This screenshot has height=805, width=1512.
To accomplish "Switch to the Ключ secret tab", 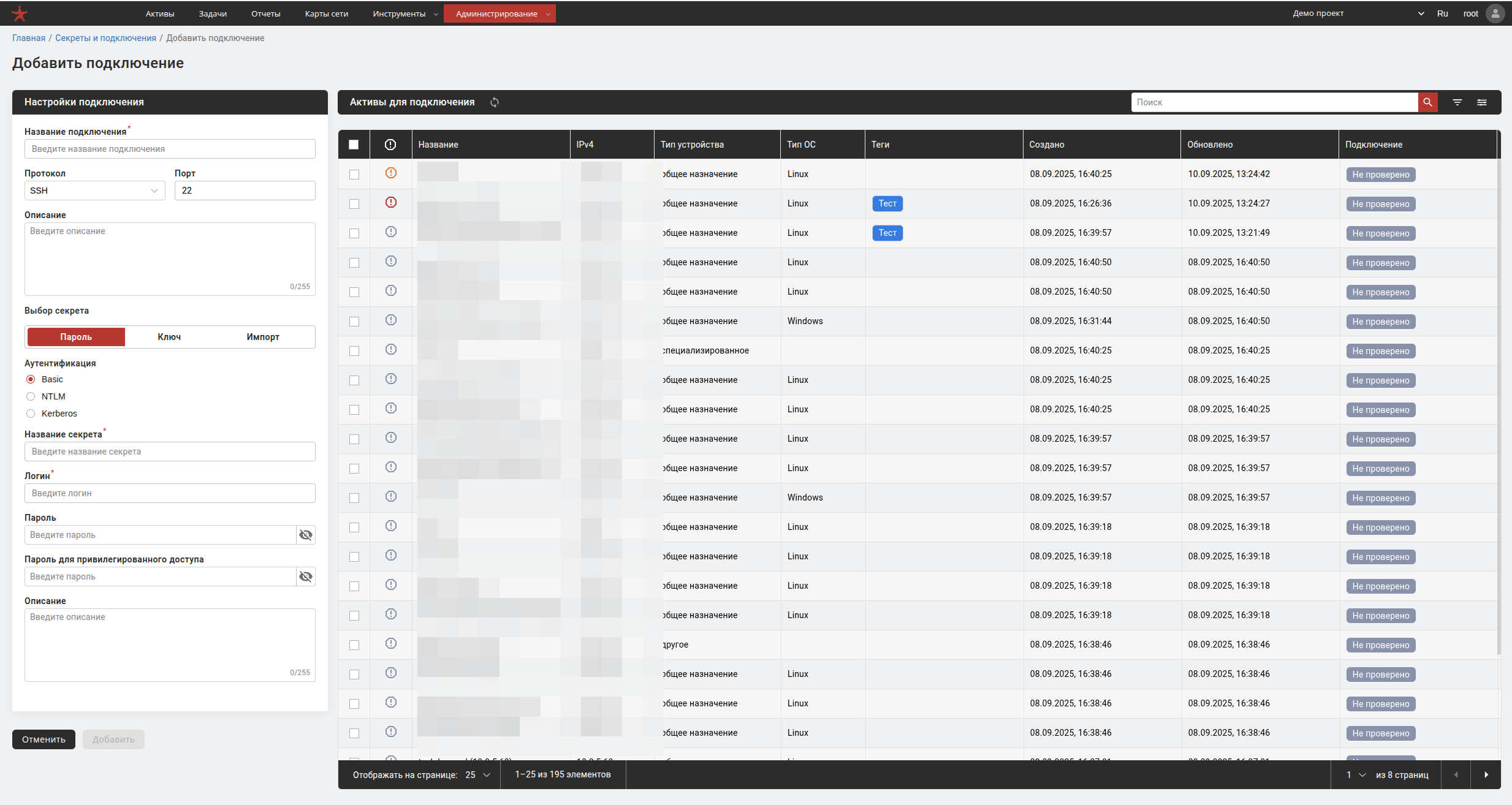I will (x=169, y=337).
